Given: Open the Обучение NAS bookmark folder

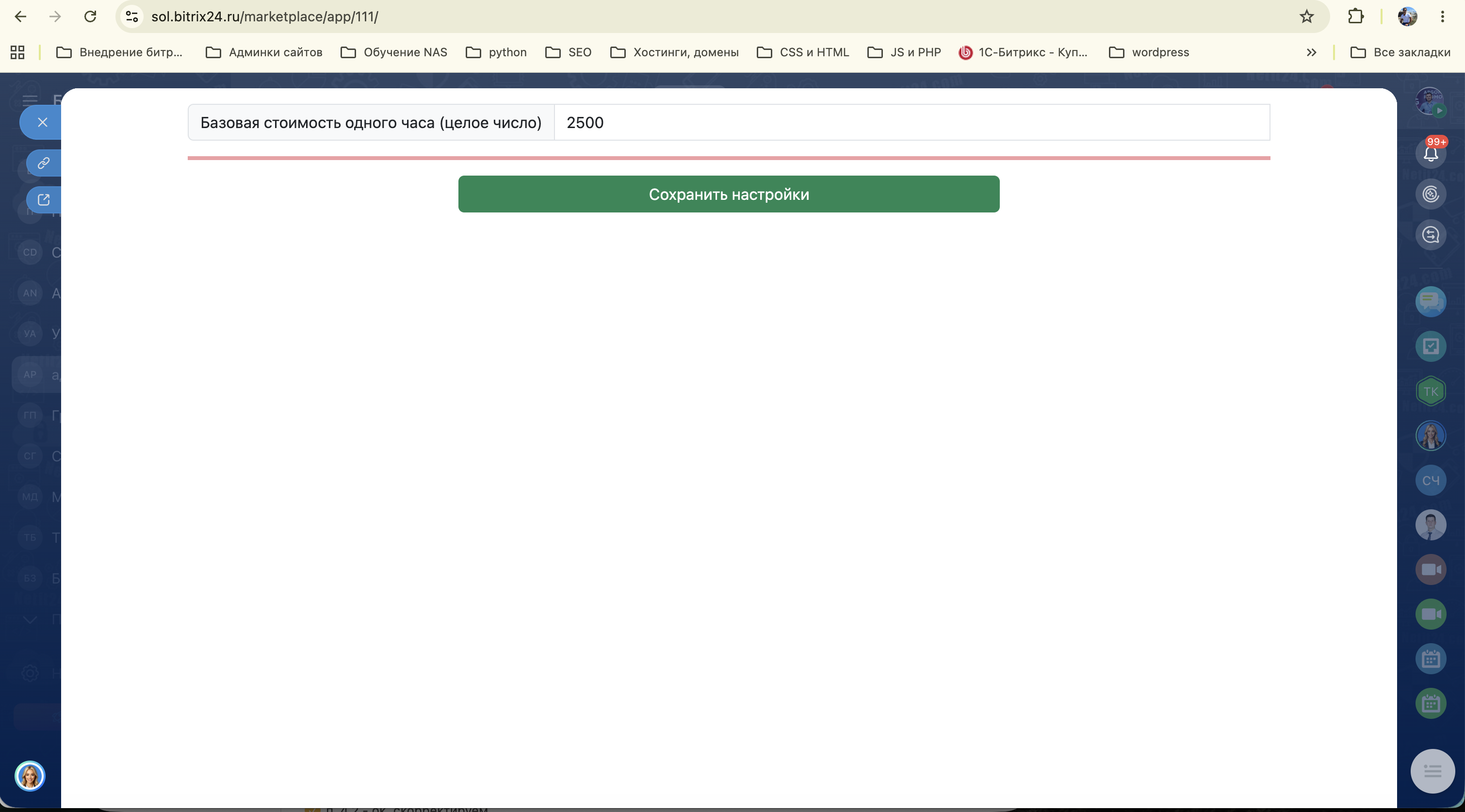Looking at the screenshot, I should click(x=393, y=52).
